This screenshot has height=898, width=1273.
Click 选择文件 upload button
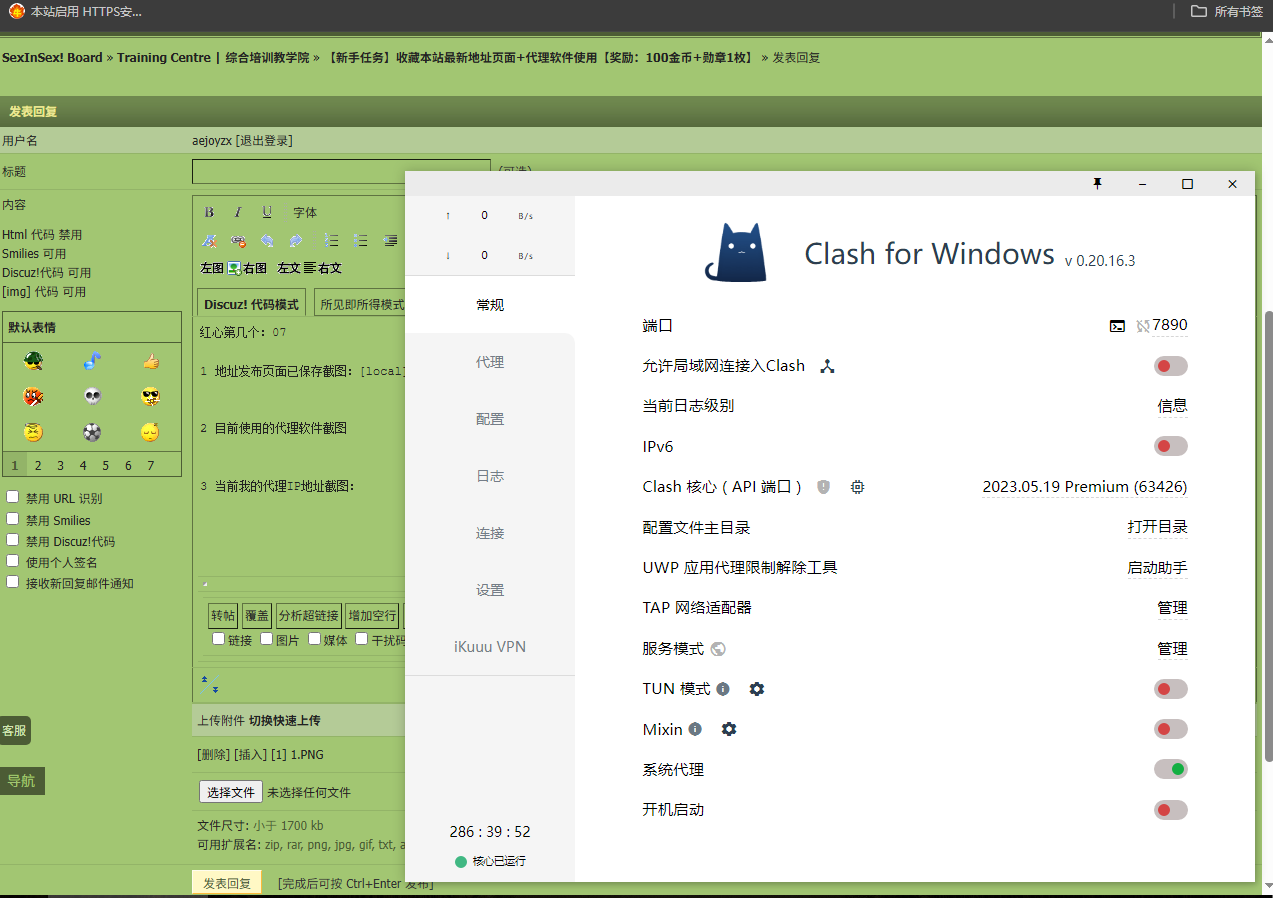click(231, 792)
